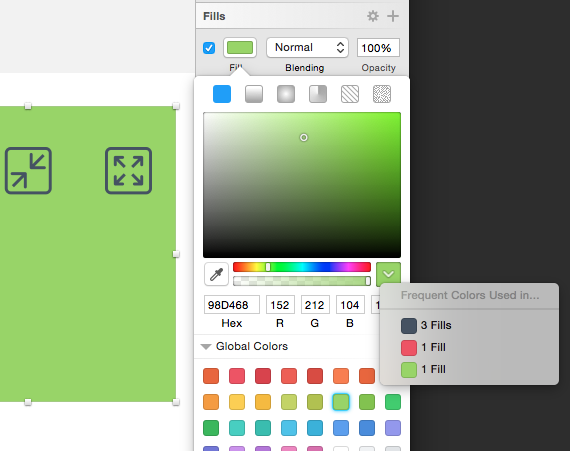Select the angular gradient fill type

coord(318,94)
